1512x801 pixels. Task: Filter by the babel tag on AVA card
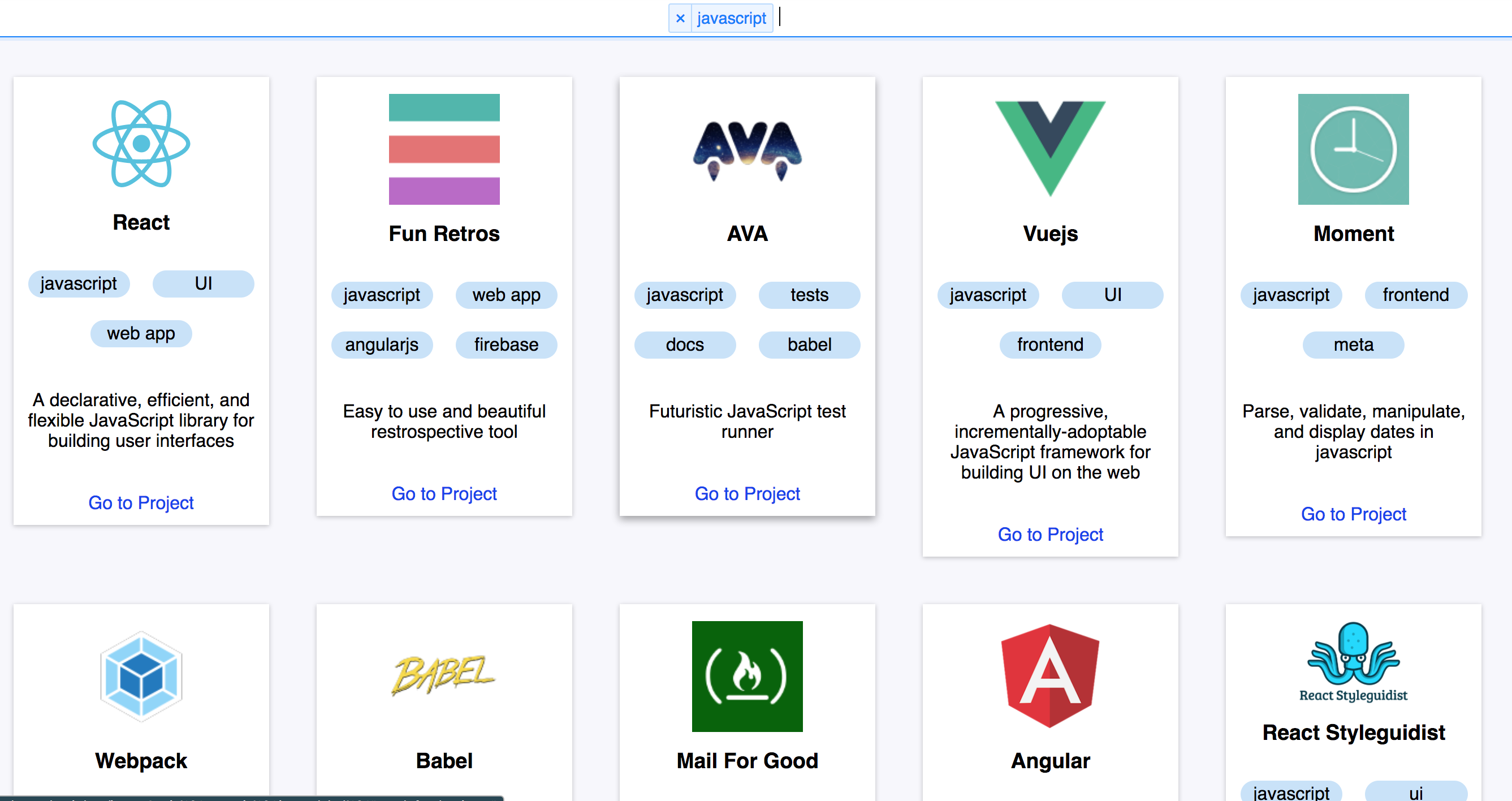tap(809, 344)
